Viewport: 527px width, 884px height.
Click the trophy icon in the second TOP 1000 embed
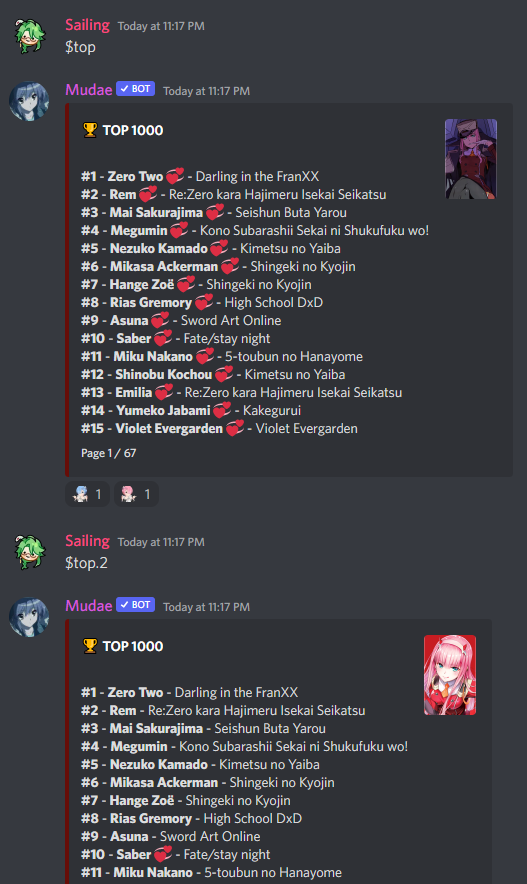(x=90, y=646)
